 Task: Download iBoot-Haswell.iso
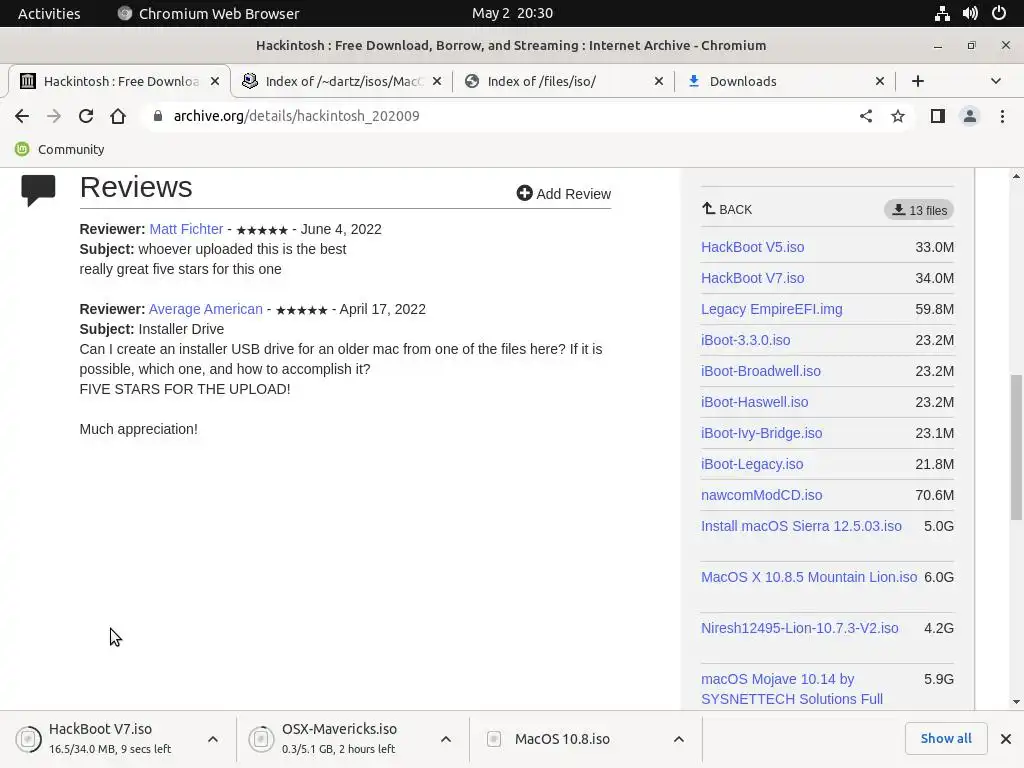tap(754, 402)
